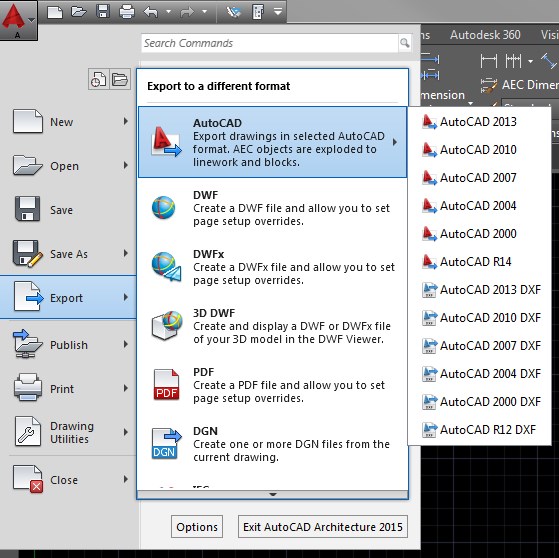Viewport: 559px width, 558px height.
Task: Export to AutoCAD 2013 format
Action: tap(479, 122)
